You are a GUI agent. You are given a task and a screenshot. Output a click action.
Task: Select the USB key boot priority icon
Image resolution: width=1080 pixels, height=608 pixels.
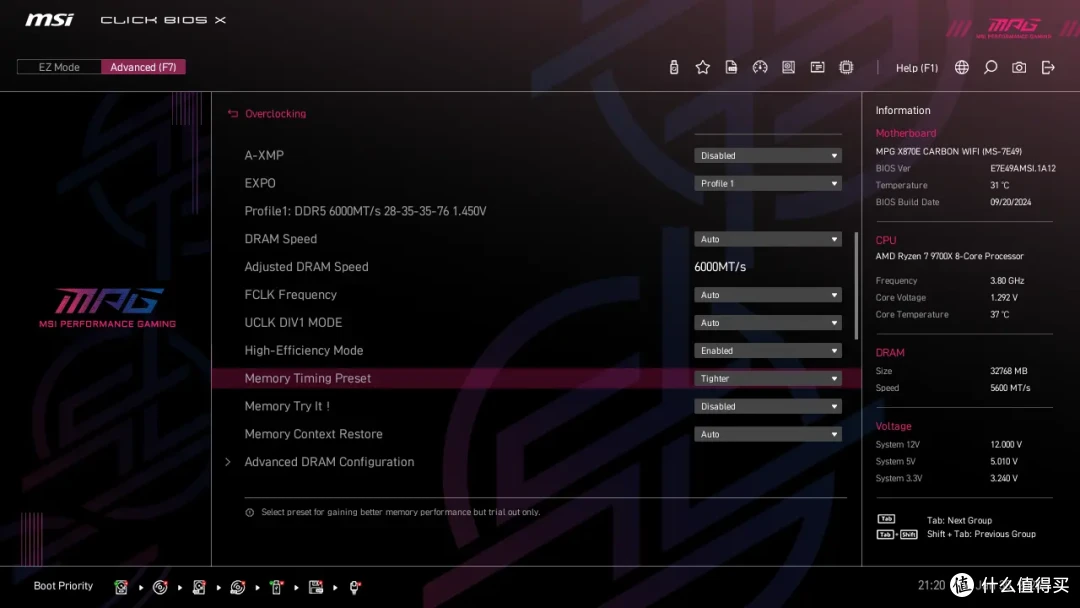coord(276,587)
